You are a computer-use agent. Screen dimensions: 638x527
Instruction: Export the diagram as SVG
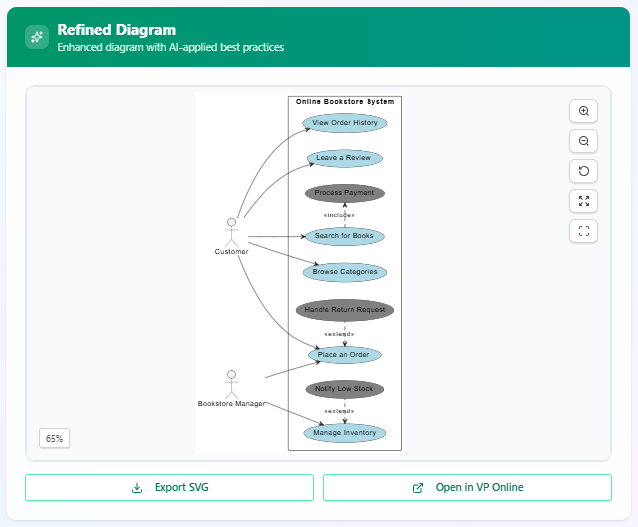click(169, 488)
